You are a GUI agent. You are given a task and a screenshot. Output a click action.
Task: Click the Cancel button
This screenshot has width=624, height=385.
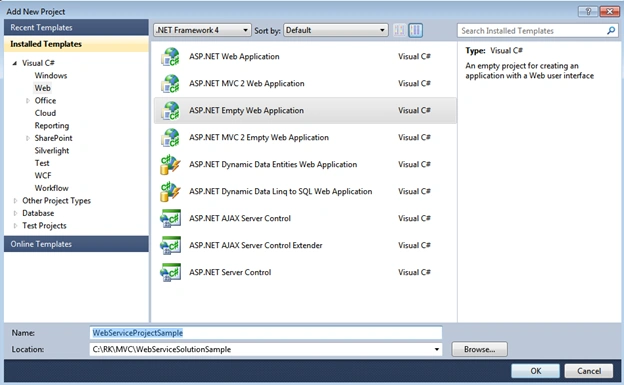click(589, 371)
